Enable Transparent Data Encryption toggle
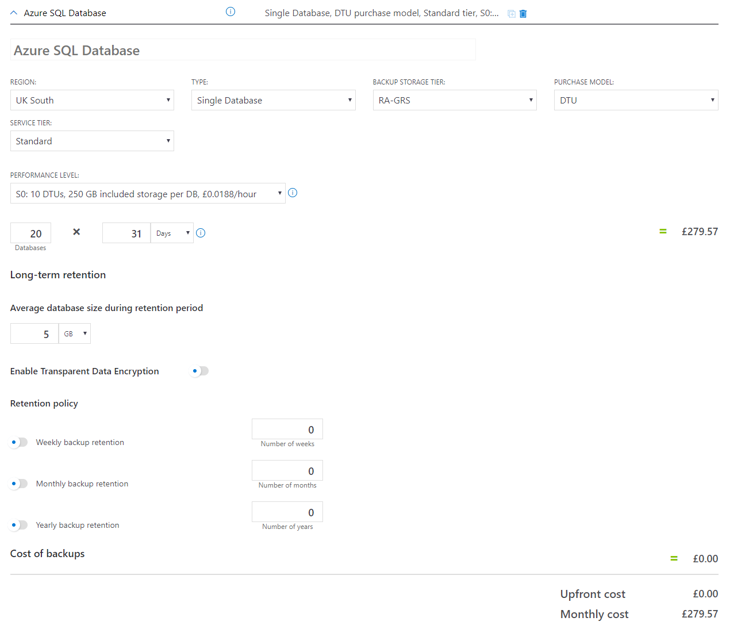Image resolution: width=730 pixels, height=629 pixels. coord(200,371)
